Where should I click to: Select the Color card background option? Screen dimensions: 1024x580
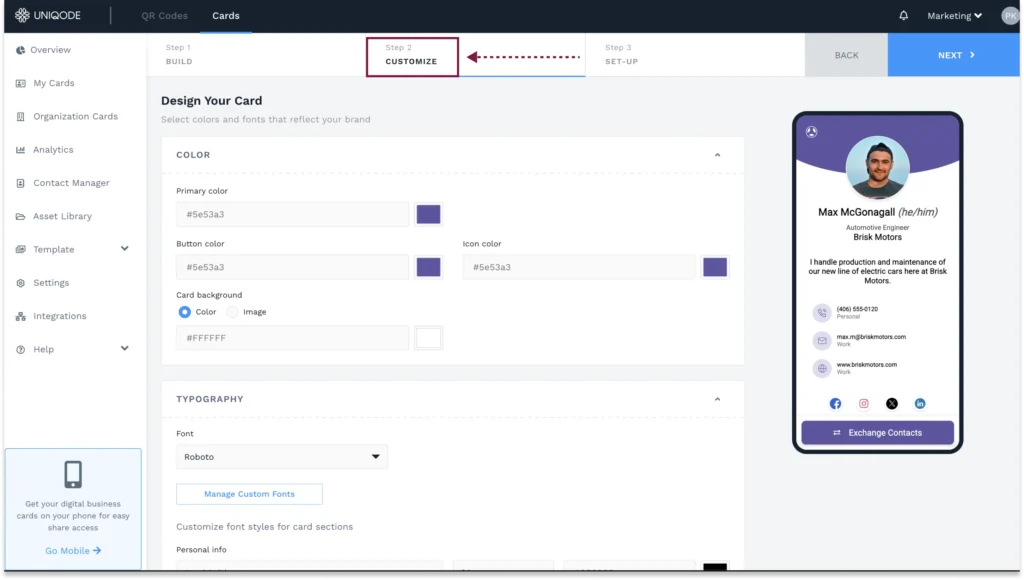(x=185, y=312)
